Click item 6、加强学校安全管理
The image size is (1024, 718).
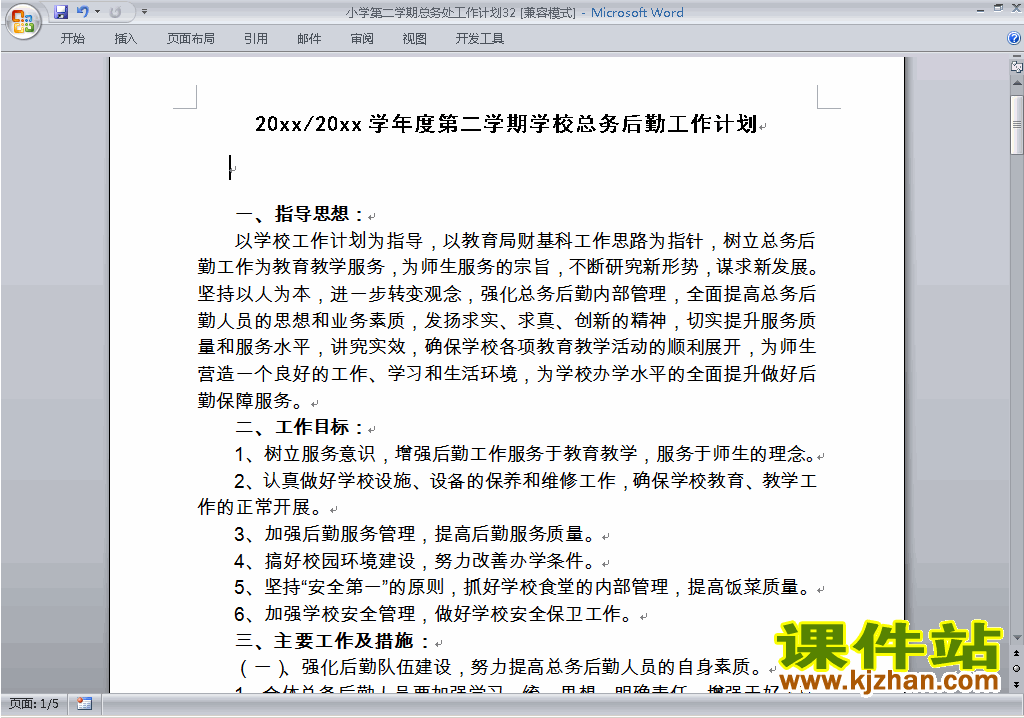(x=434, y=614)
